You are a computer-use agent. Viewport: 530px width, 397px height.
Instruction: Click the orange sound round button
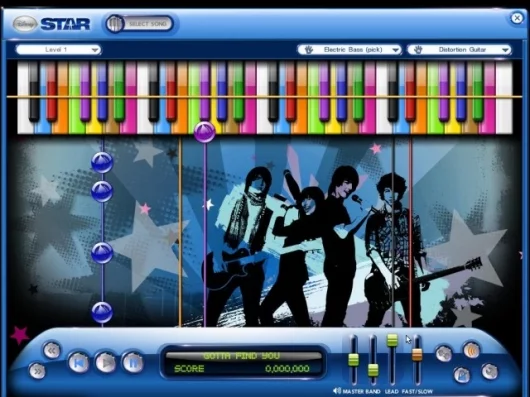[x=472, y=350]
